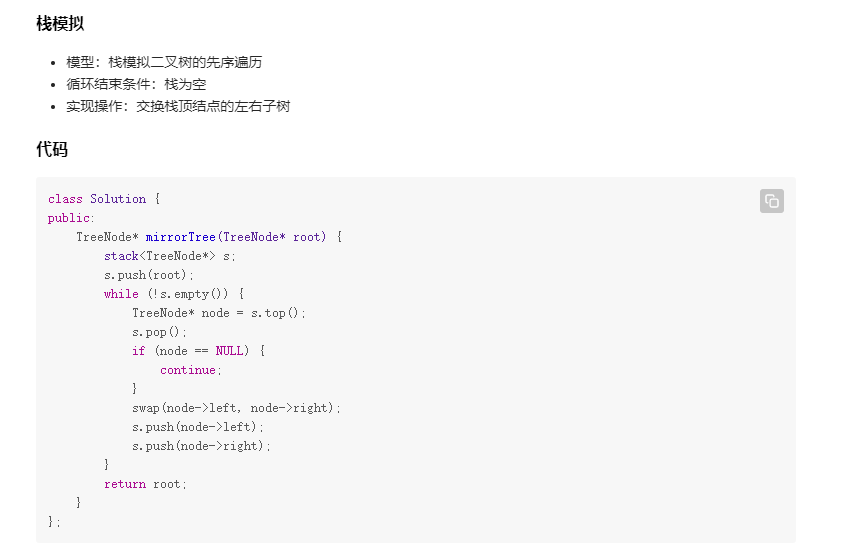Click the mirrorTree function name
This screenshot has width=853, height=550.
tap(181, 237)
